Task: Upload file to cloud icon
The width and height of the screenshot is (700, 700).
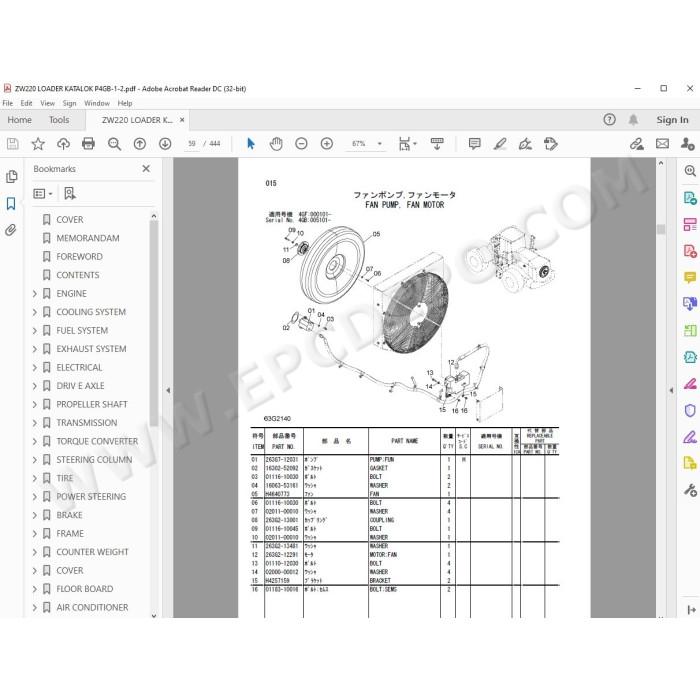Action: (63, 144)
